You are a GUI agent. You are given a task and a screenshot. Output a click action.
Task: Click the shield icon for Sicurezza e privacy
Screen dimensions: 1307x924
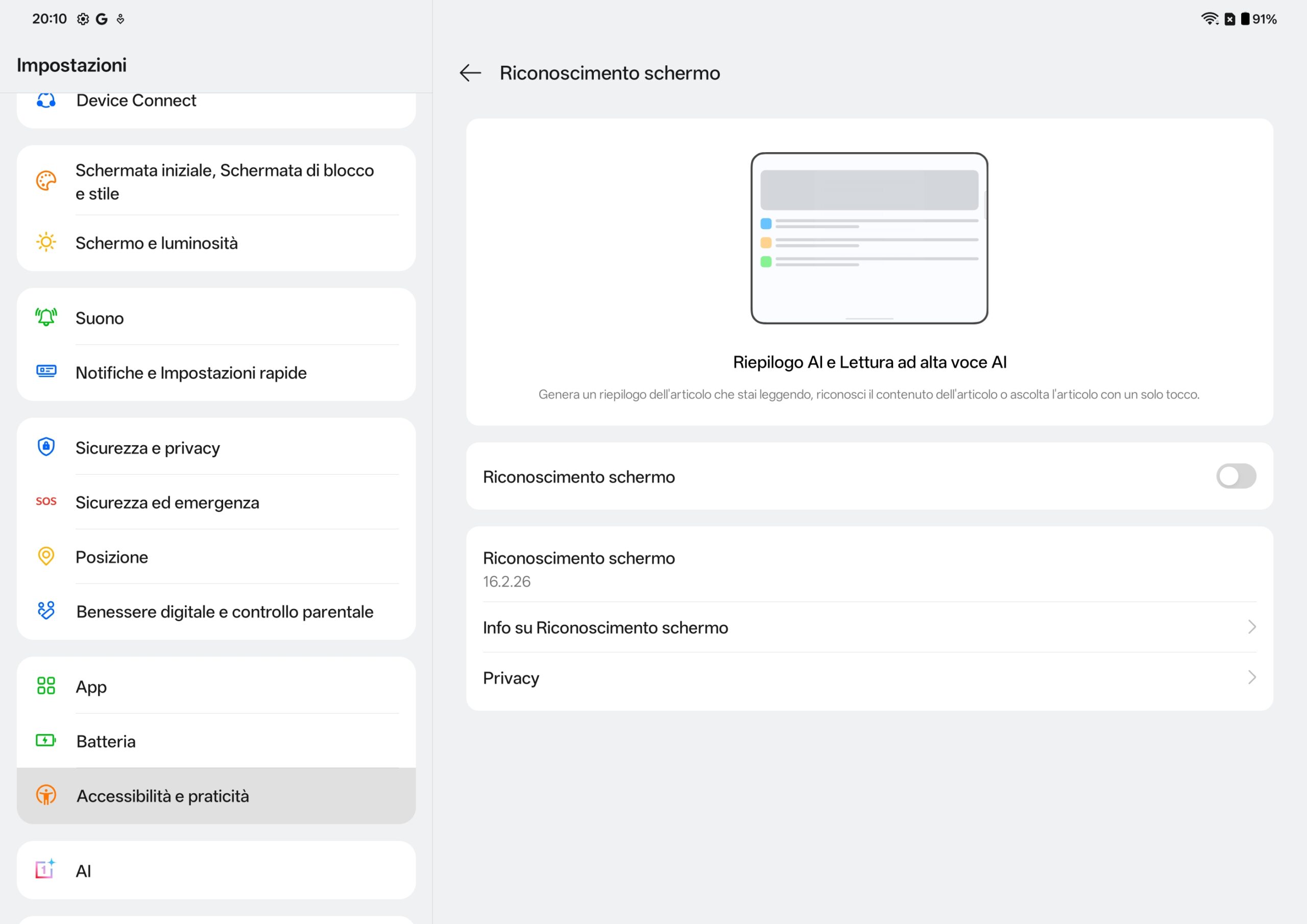[x=46, y=448]
